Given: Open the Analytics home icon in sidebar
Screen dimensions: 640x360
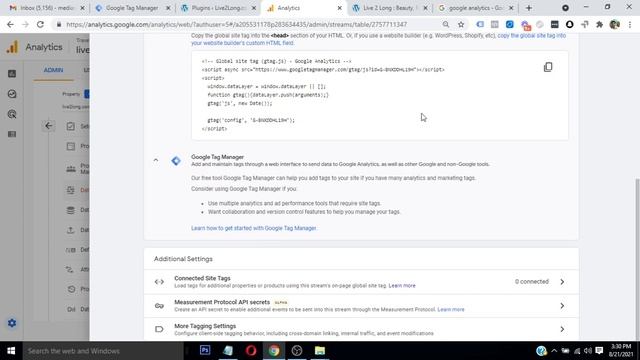Looking at the screenshot, I should click(12, 74).
